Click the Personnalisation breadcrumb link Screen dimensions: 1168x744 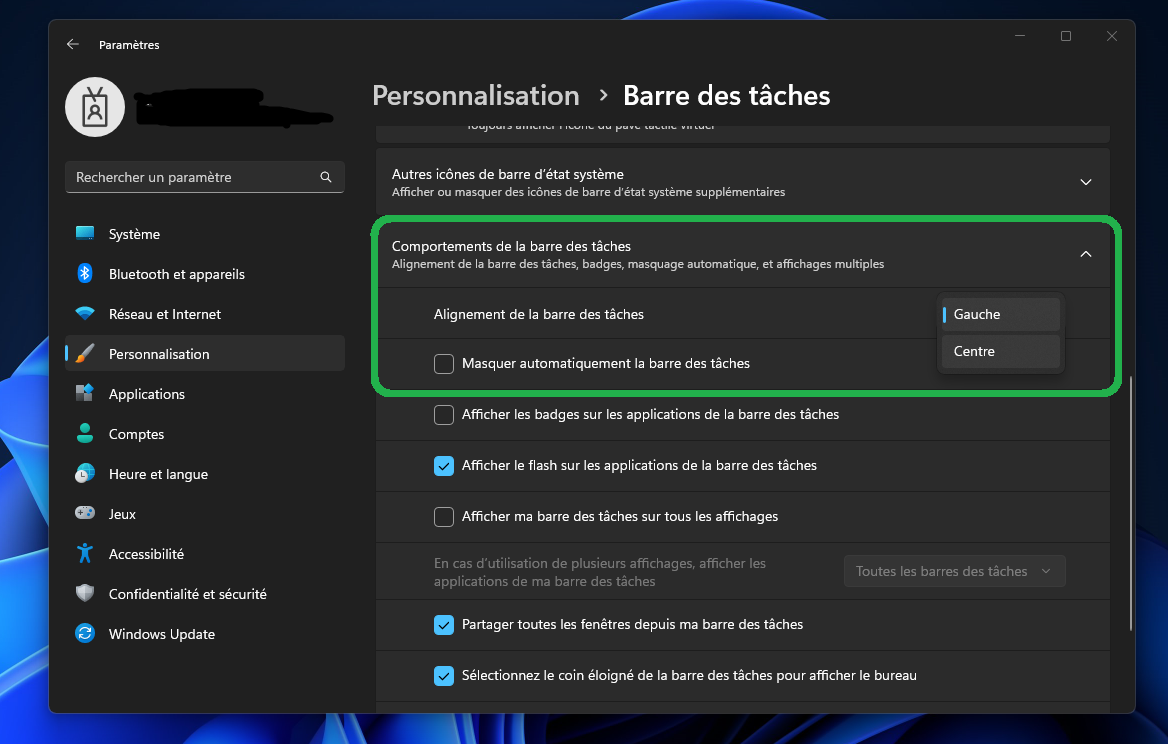(x=475, y=95)
